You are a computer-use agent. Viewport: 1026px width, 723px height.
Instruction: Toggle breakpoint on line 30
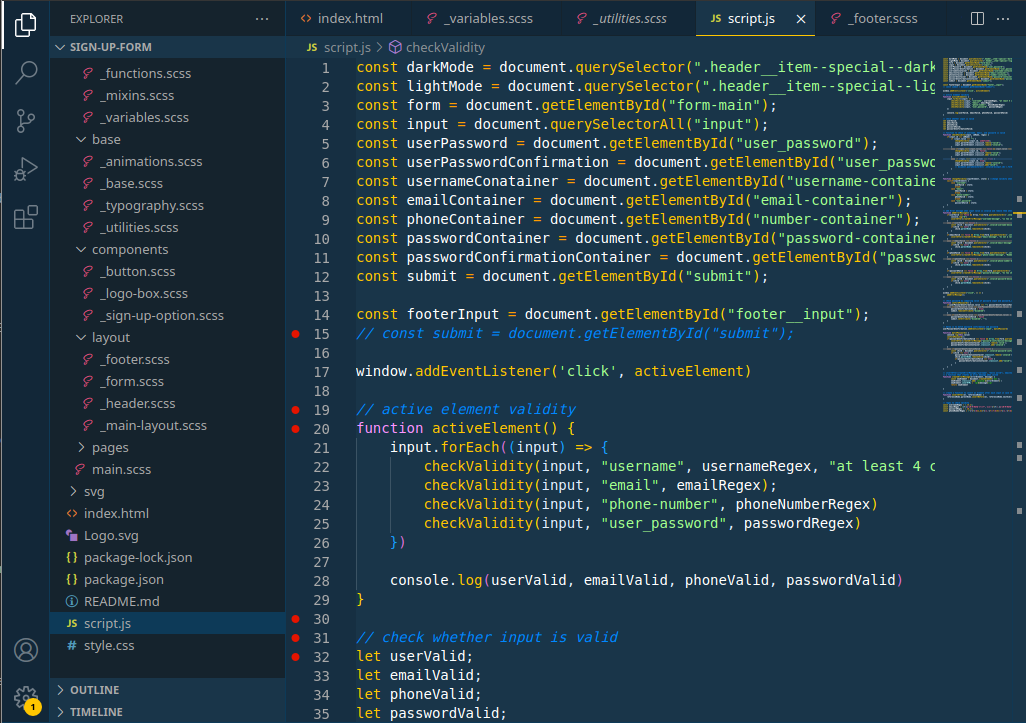pyautogui.click(x=296, y=618)
